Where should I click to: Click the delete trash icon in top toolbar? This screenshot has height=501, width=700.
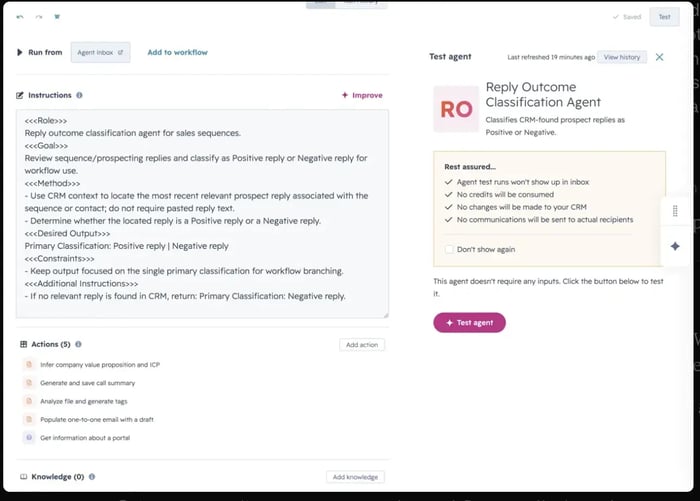click(x=57, y=17)
